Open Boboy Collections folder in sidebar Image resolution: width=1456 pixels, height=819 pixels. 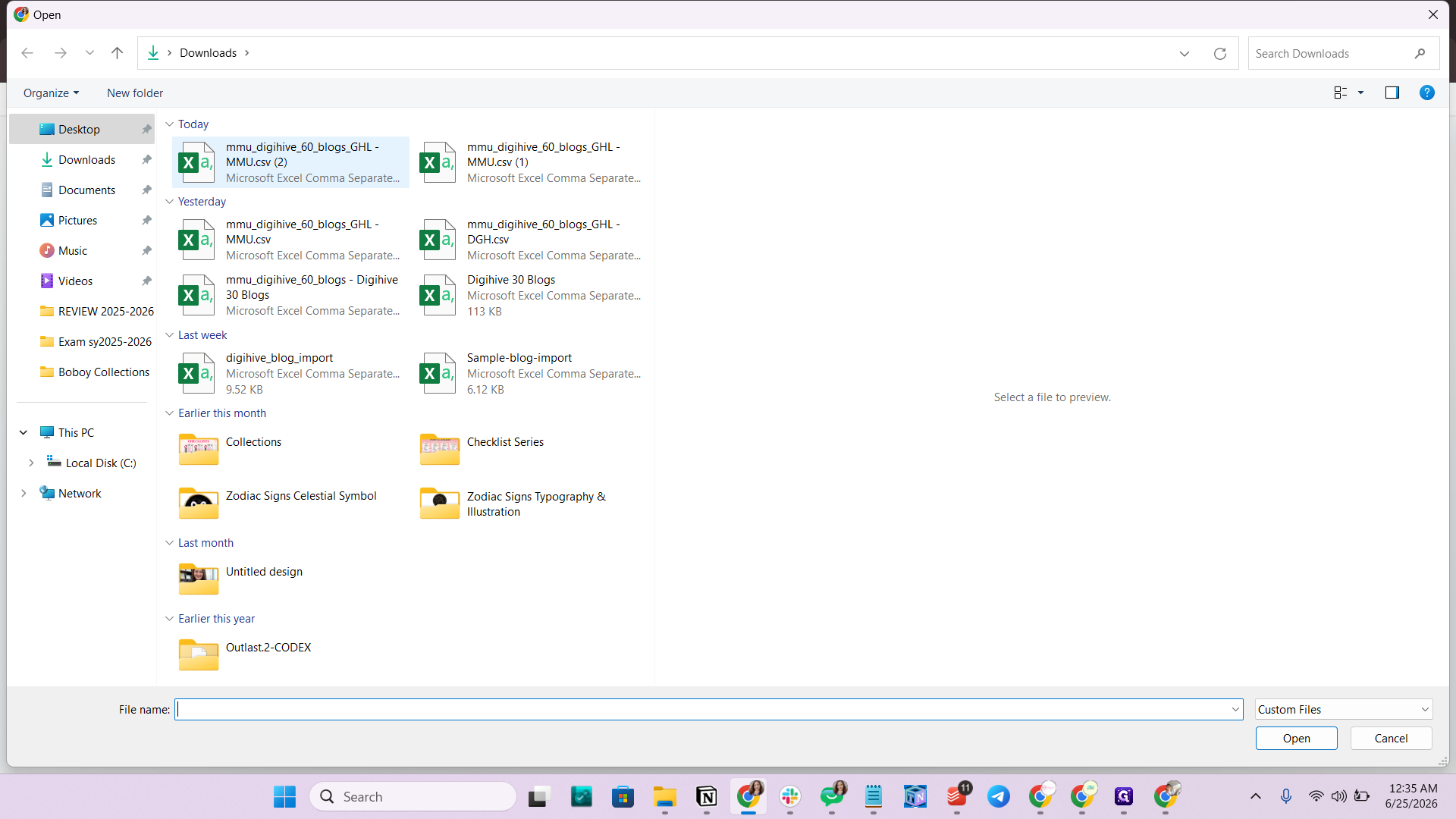point(83,372)
